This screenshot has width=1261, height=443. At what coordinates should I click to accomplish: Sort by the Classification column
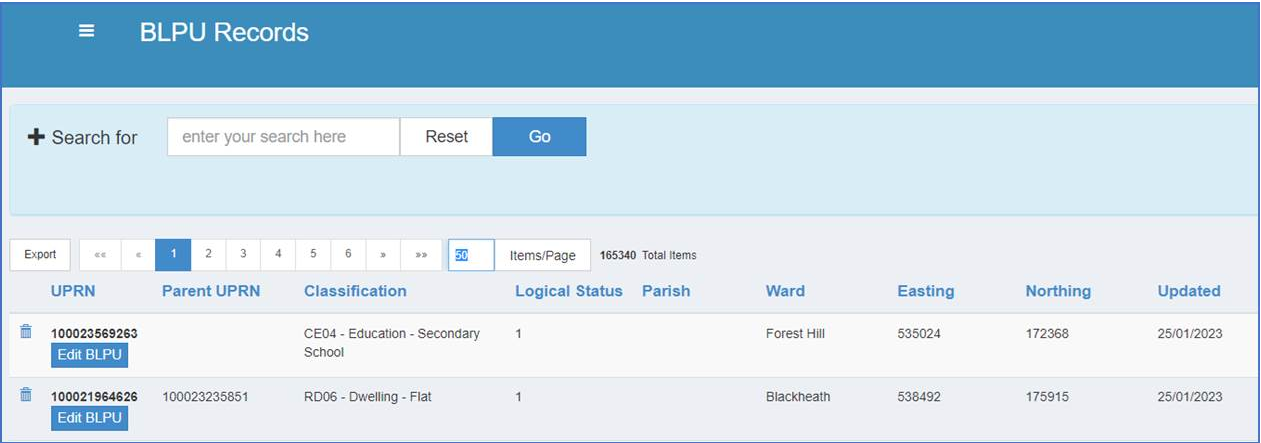pos(355,291)
